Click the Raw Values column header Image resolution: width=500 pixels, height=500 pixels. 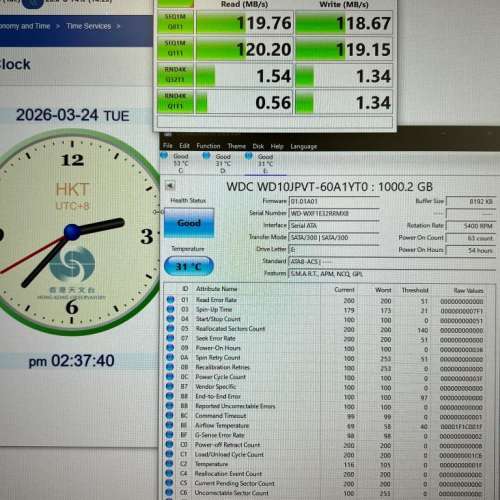coord(469,291)
